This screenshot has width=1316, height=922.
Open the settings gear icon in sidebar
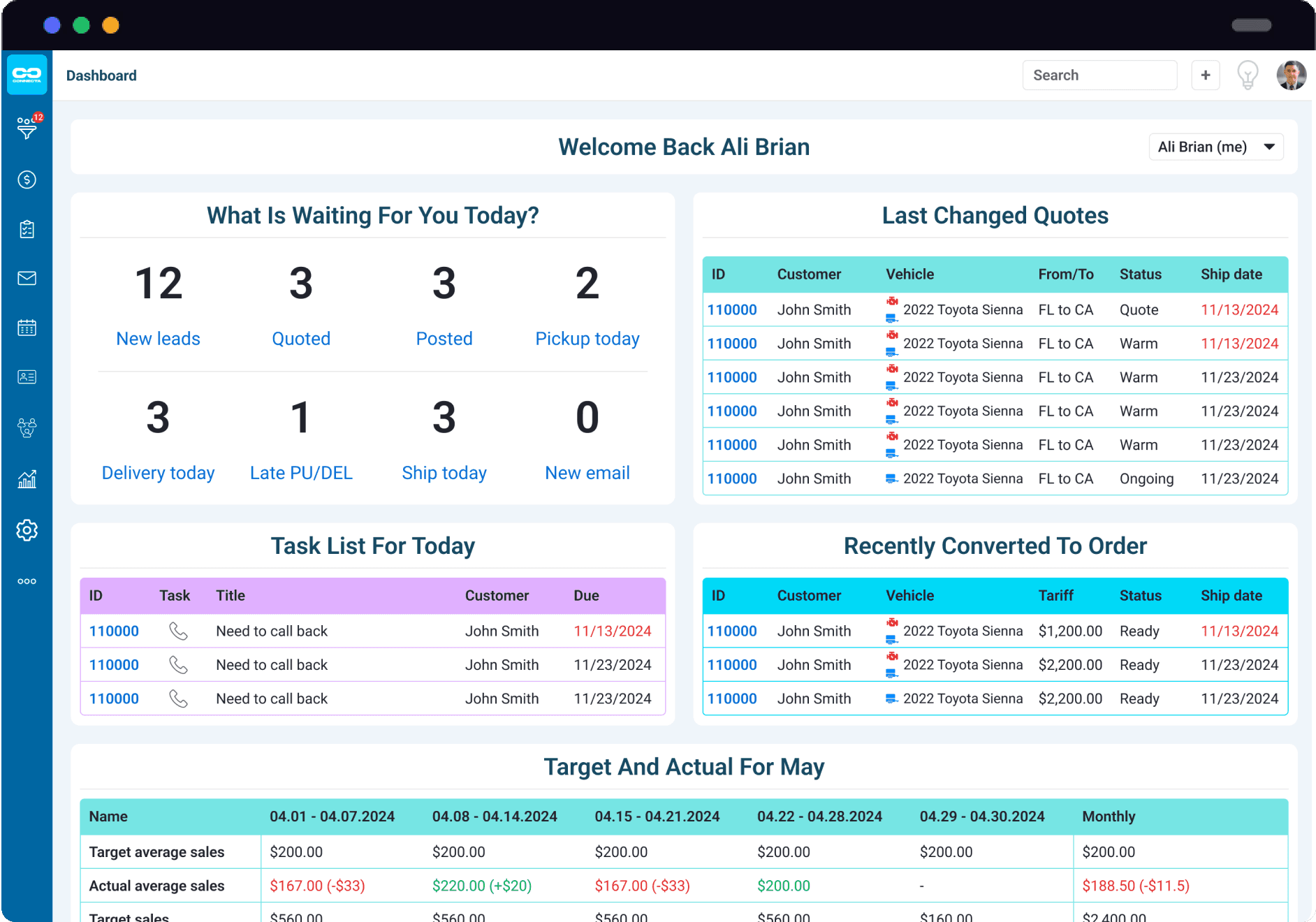coord(27,530)
